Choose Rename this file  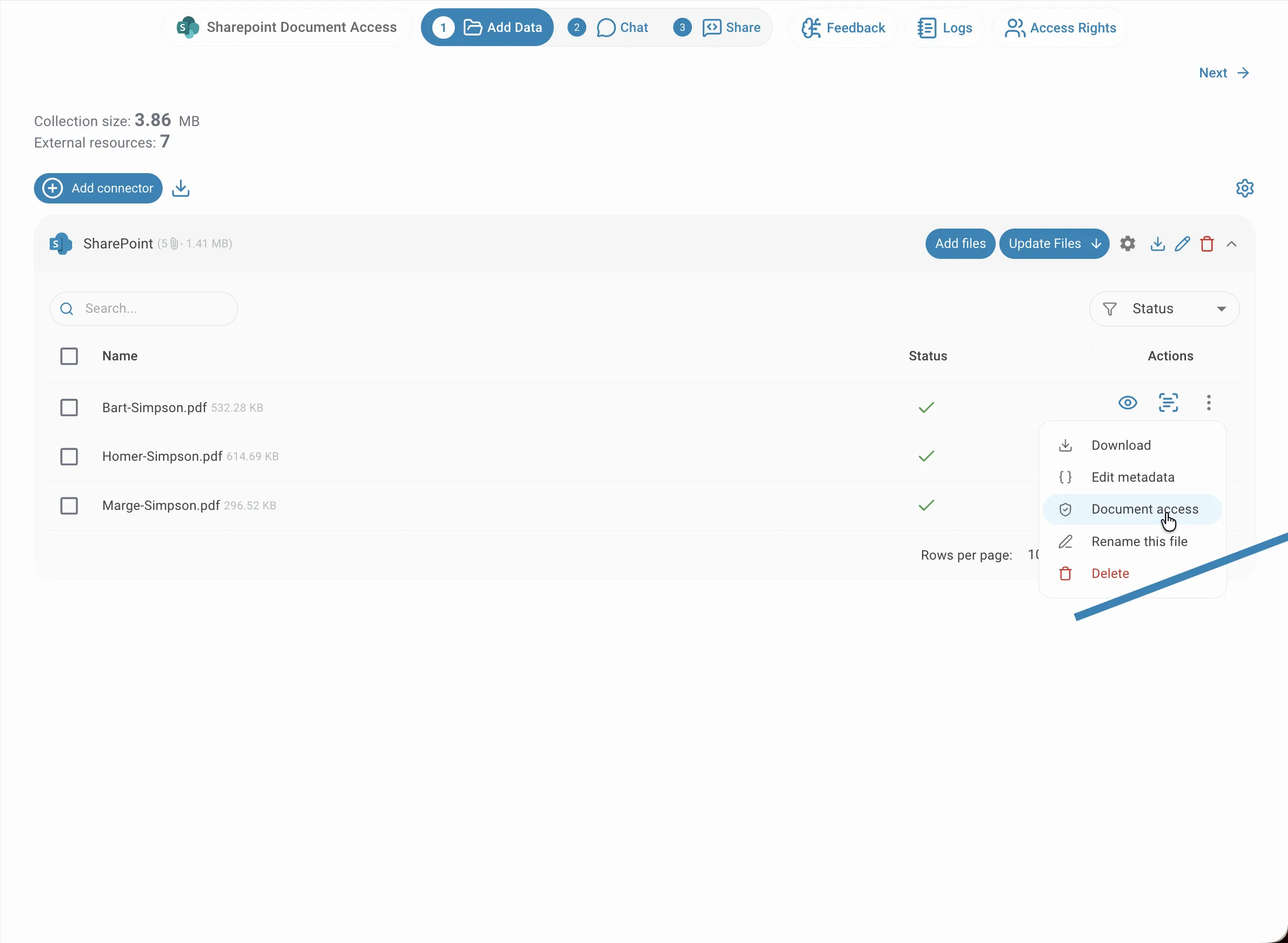[x=1132, y=542]
